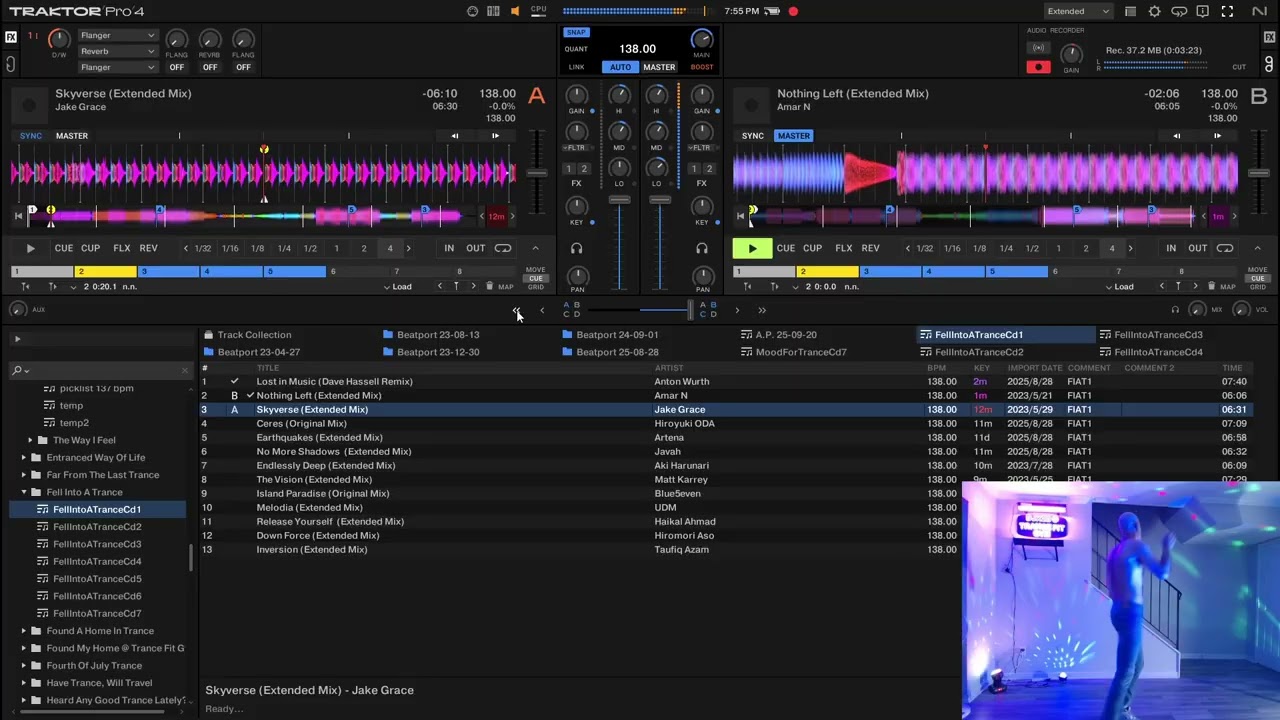Click the orange speaker audio indicator
Screen dimensions: 1280x720
pos(515,11)
